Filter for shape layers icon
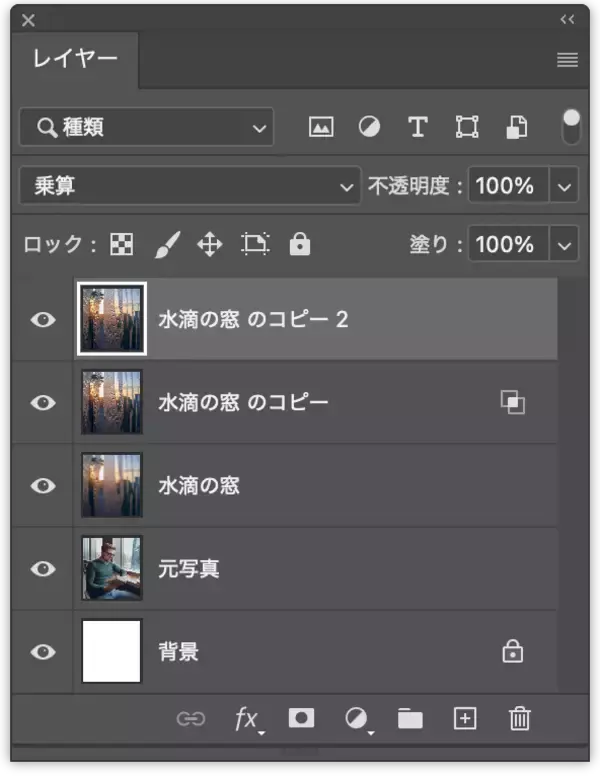The image size is (600, 776). tap(467, 127)
